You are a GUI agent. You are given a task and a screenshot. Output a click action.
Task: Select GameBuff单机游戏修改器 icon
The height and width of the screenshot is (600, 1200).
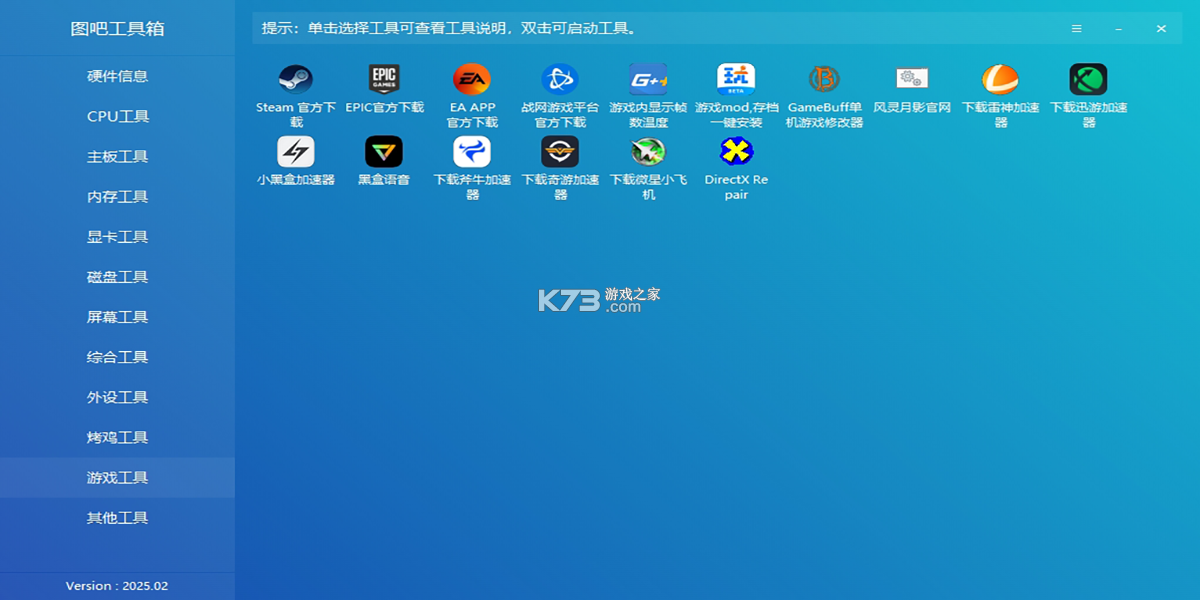click(824, 79)
